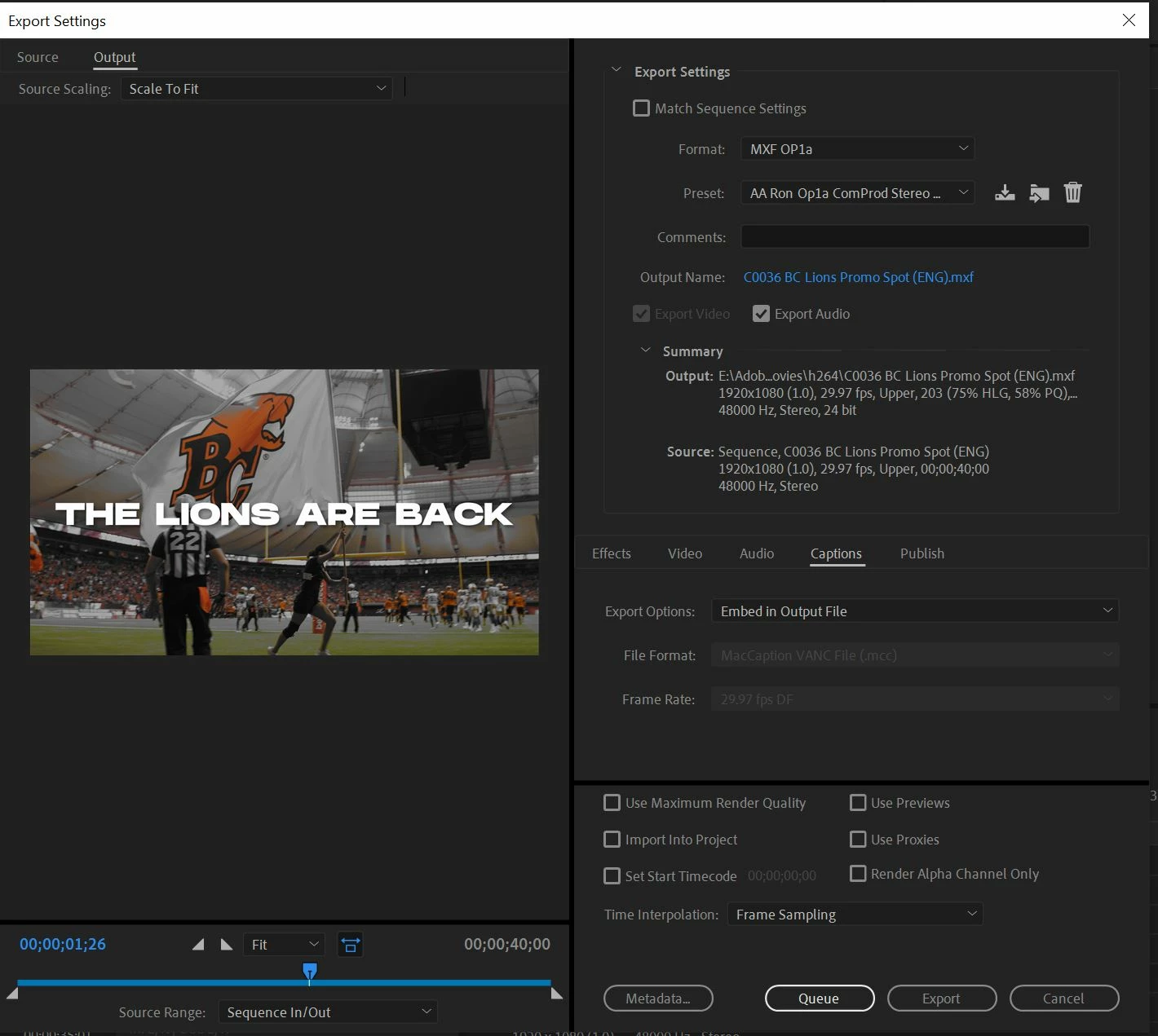The width and height of the screenshot is (1158, 1036).
Task: Select the Captions tab
Action: (x=836, y=553)
